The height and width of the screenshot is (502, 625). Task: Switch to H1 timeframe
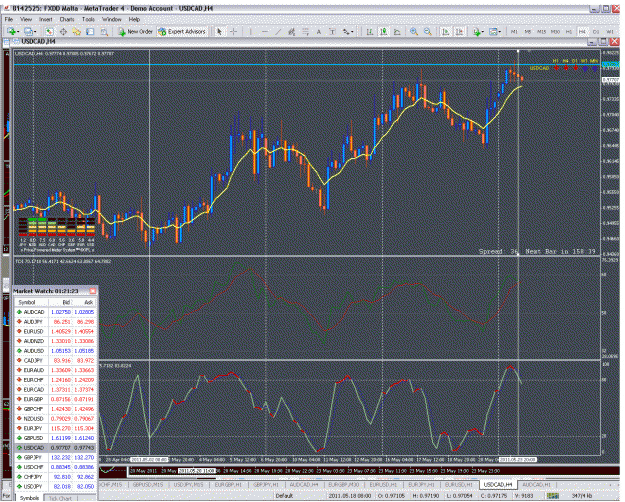click(569, 31)
